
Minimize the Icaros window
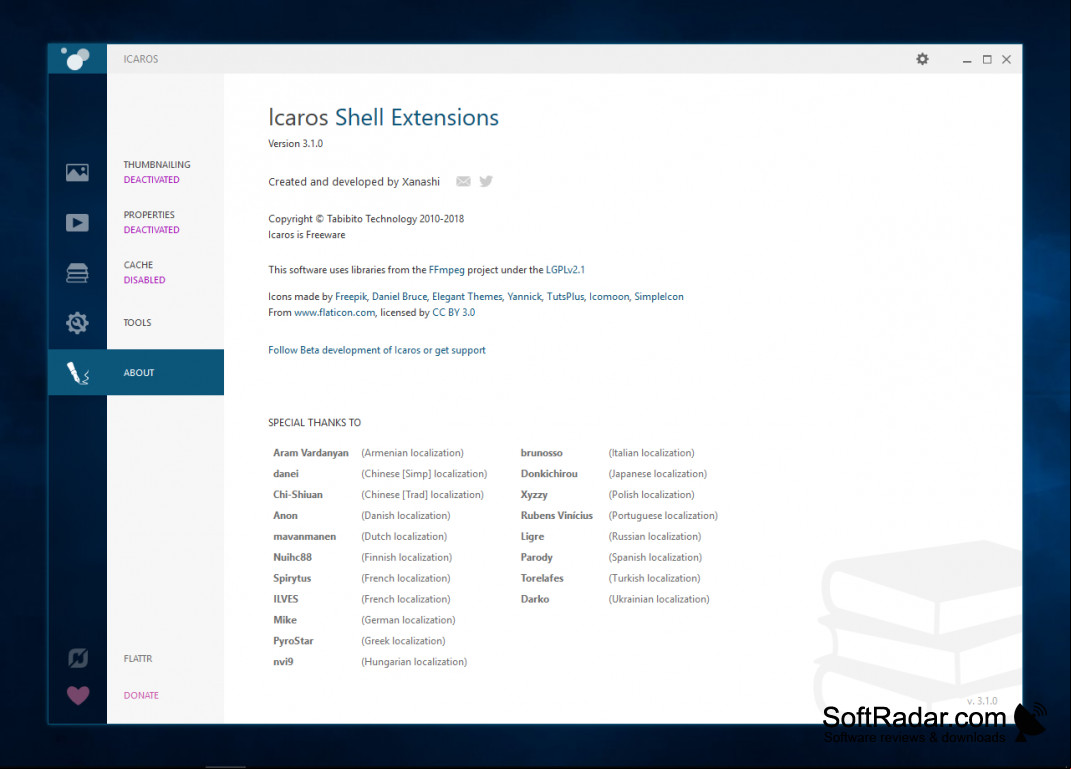click(966, 60)
